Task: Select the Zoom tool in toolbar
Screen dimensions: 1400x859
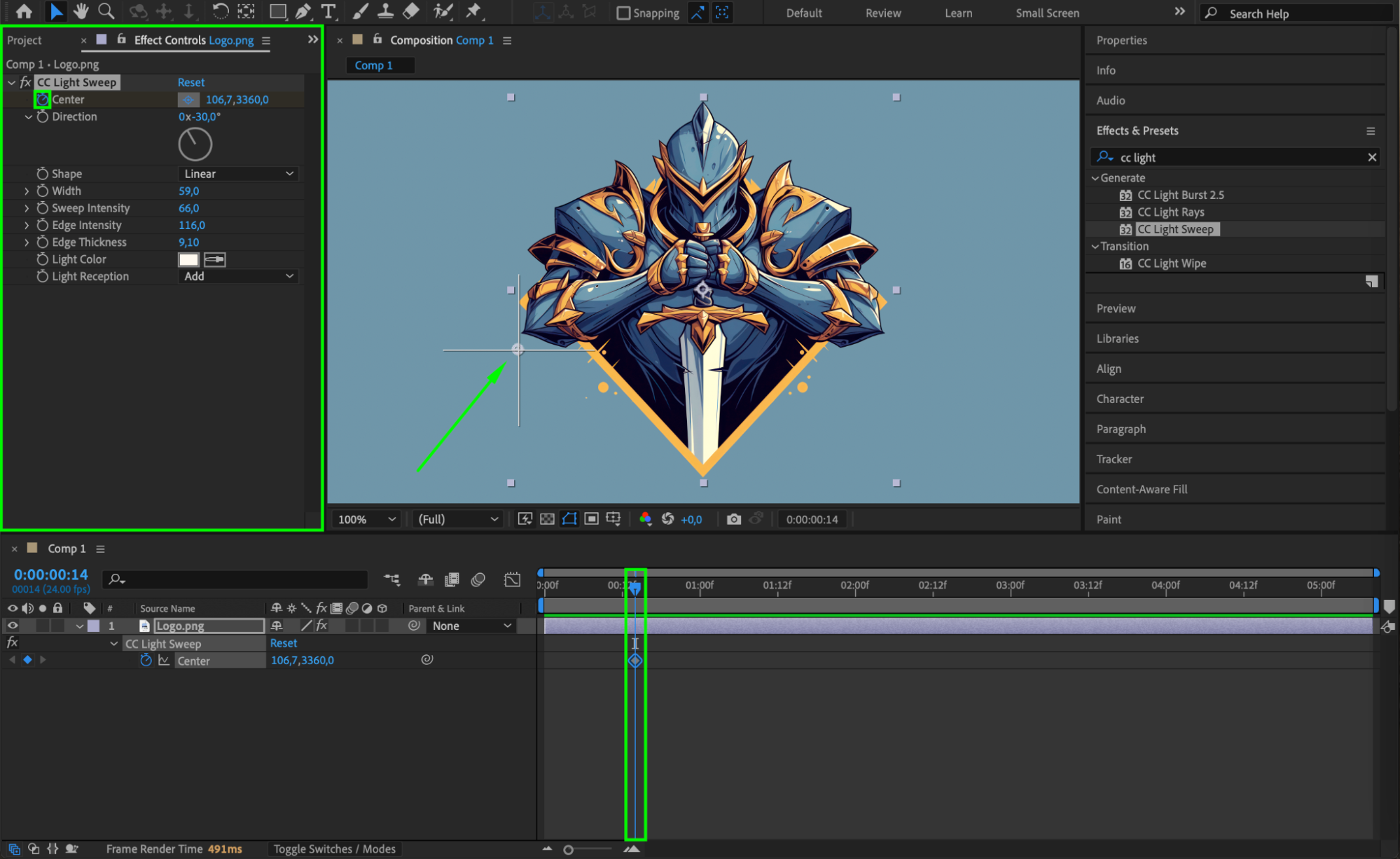Action: (106, 11)
